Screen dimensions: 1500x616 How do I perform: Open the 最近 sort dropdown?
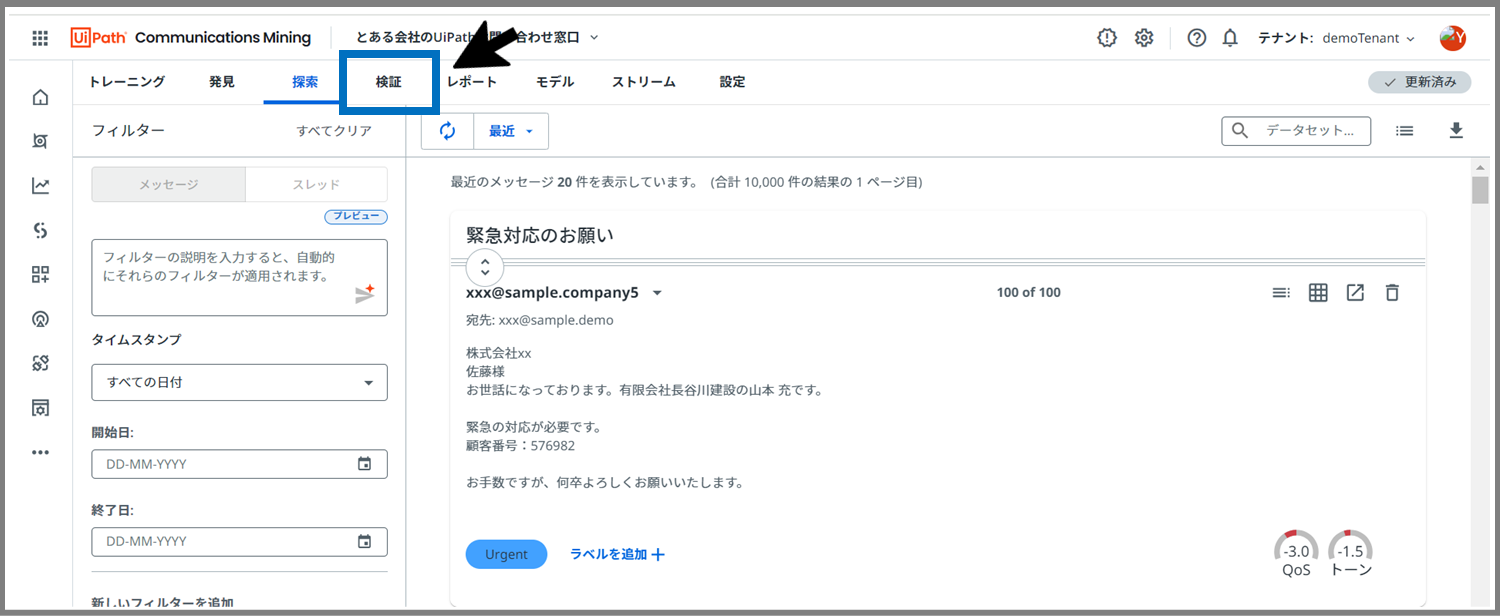click(511, 131)
